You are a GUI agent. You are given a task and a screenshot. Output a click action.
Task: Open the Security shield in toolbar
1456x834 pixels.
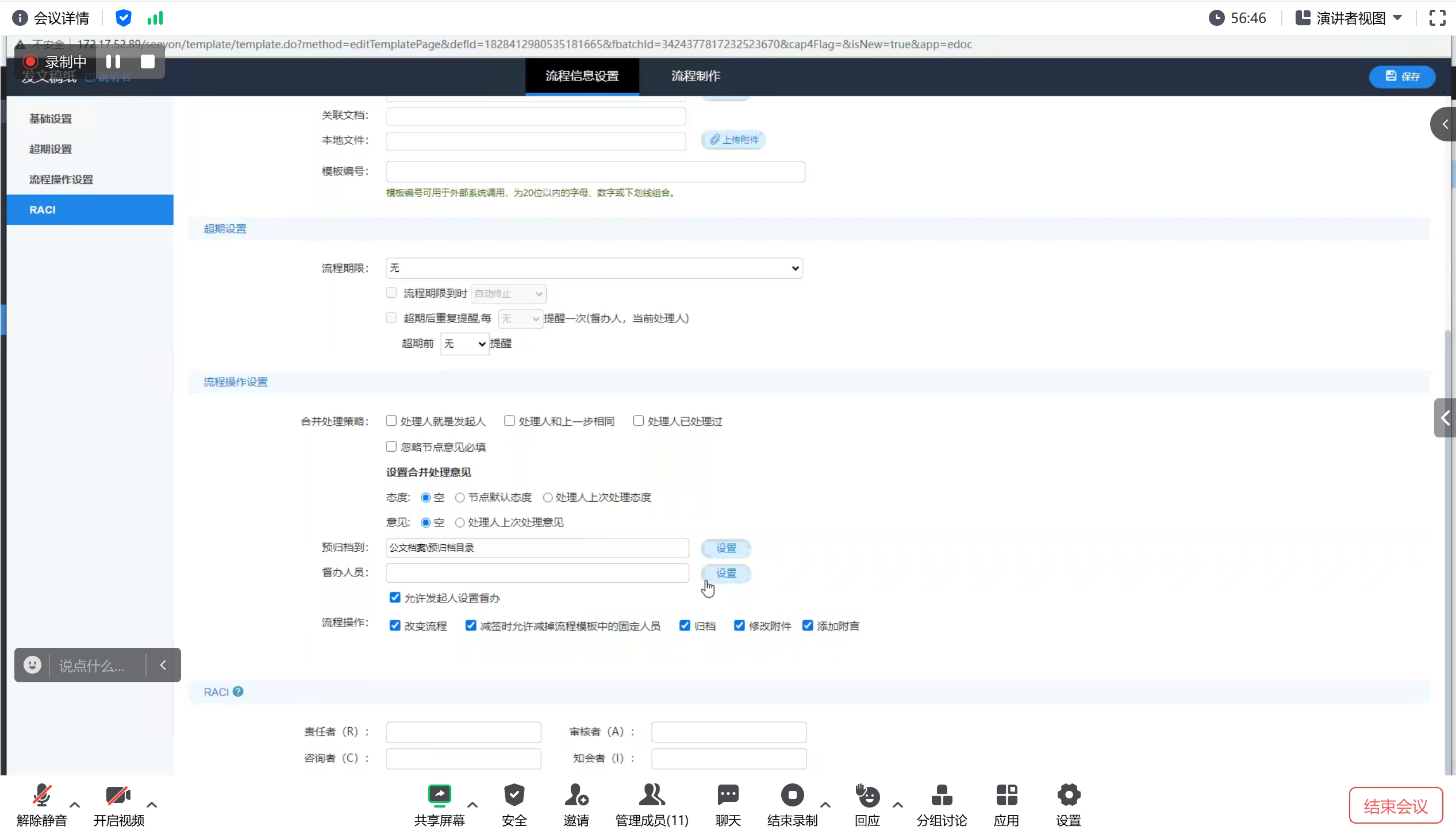[x=513, y=795]
